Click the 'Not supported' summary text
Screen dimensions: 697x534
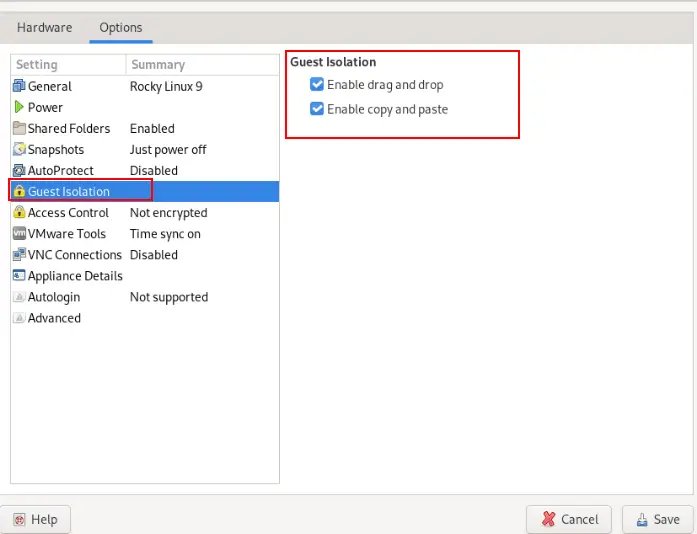pos(169,297)
